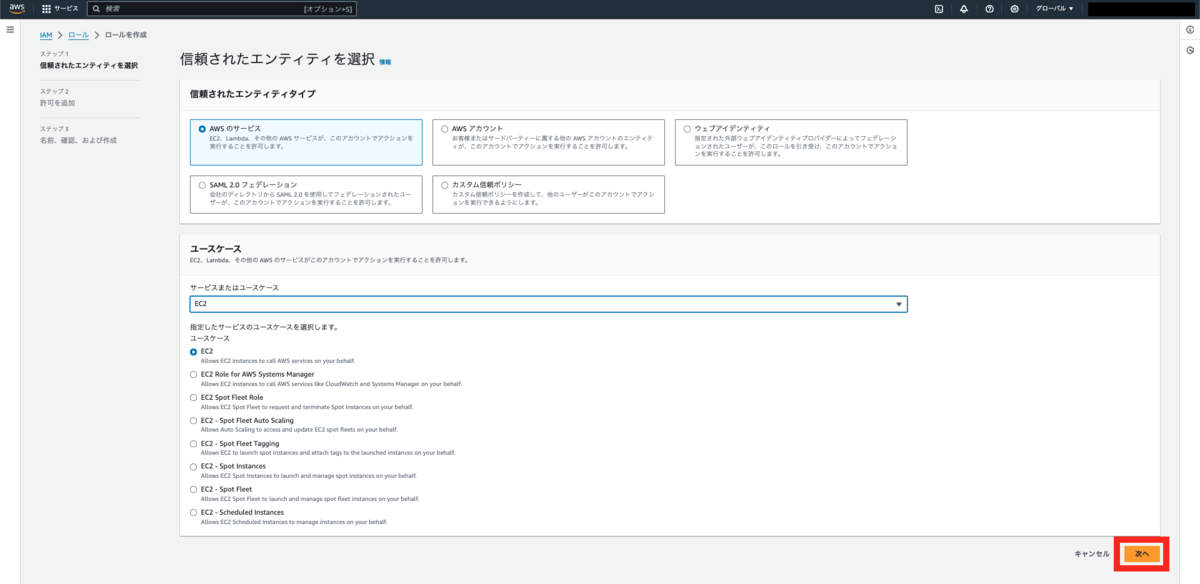The height and width of the screenshot is (584, 1200).
Task: Open the 情報 link beside the title
Action: [385, 62]
